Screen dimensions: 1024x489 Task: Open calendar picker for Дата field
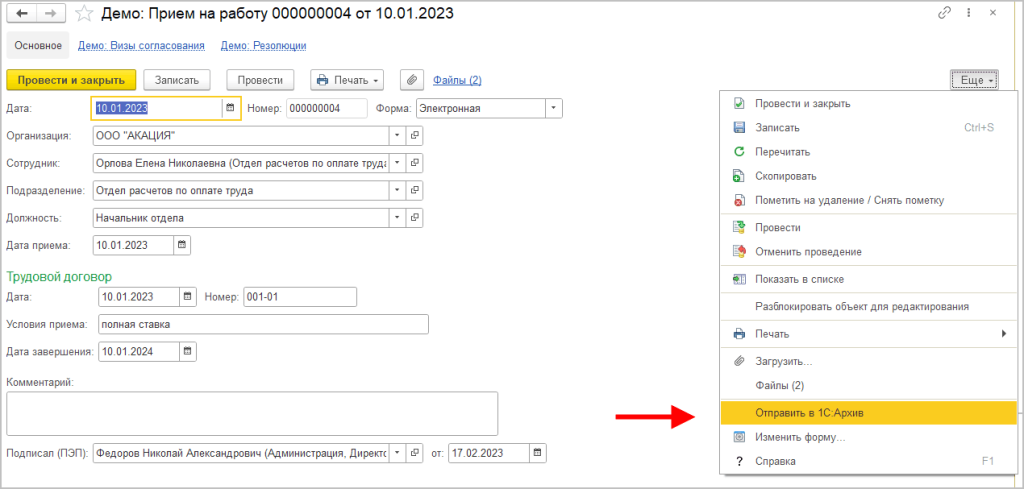tap(230, 108)
